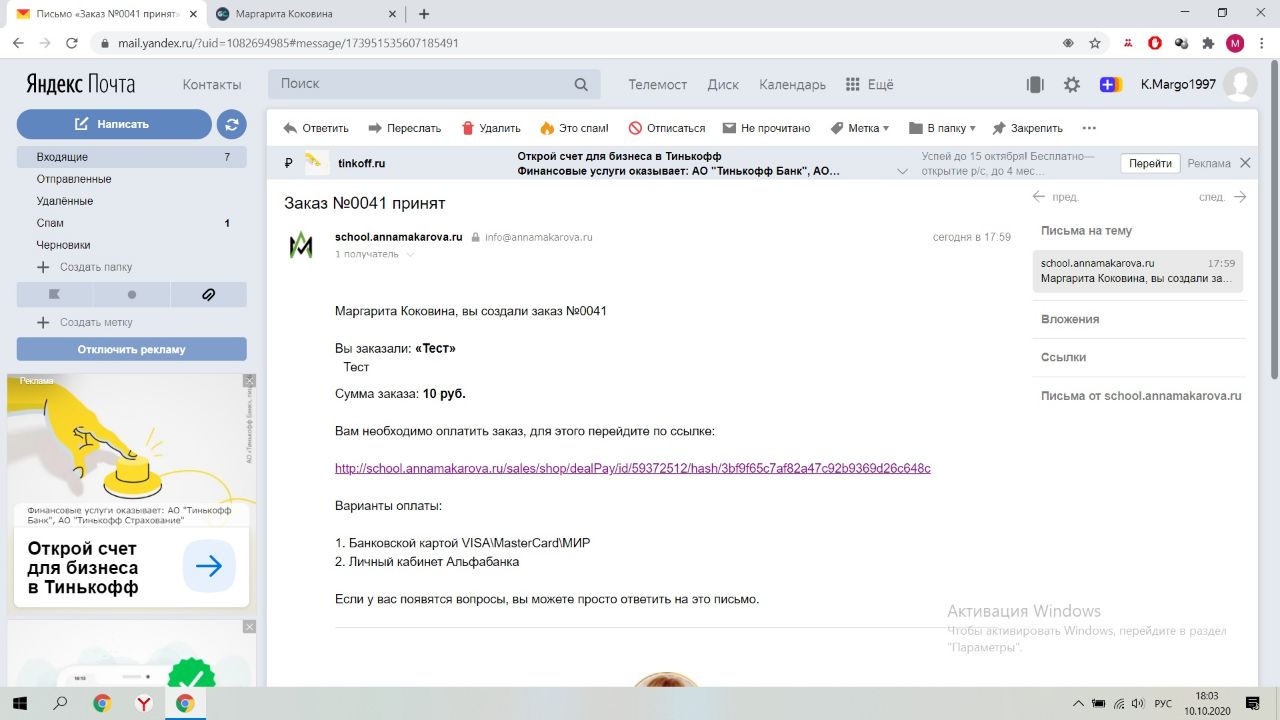Open Контакты in the header

[212, 85]
